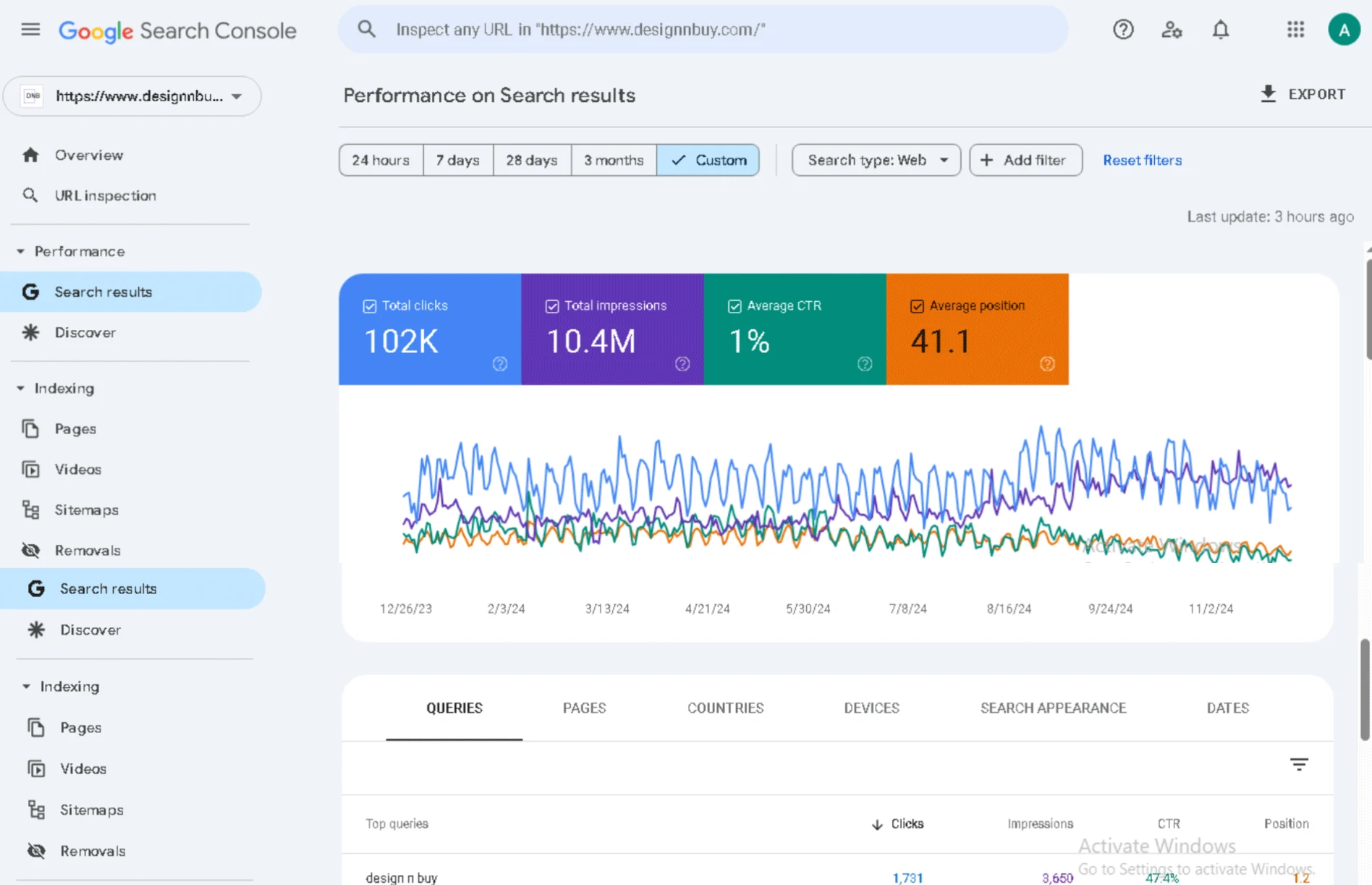
Task: Open the account avatar menu
Action: tap(1344, 30)
